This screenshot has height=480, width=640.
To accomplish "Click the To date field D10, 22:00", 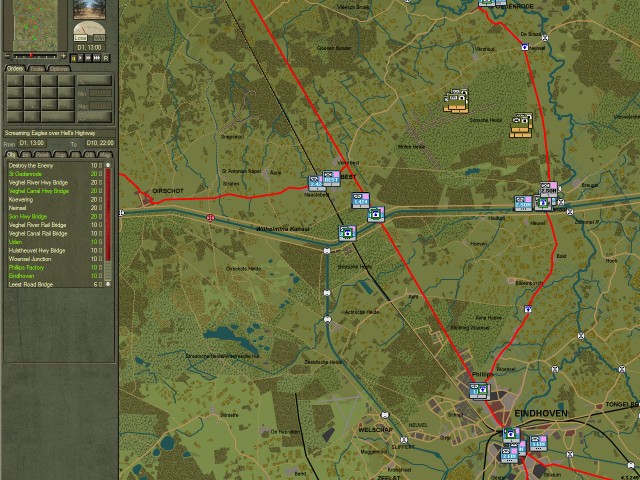I will [x=100, y=143].
